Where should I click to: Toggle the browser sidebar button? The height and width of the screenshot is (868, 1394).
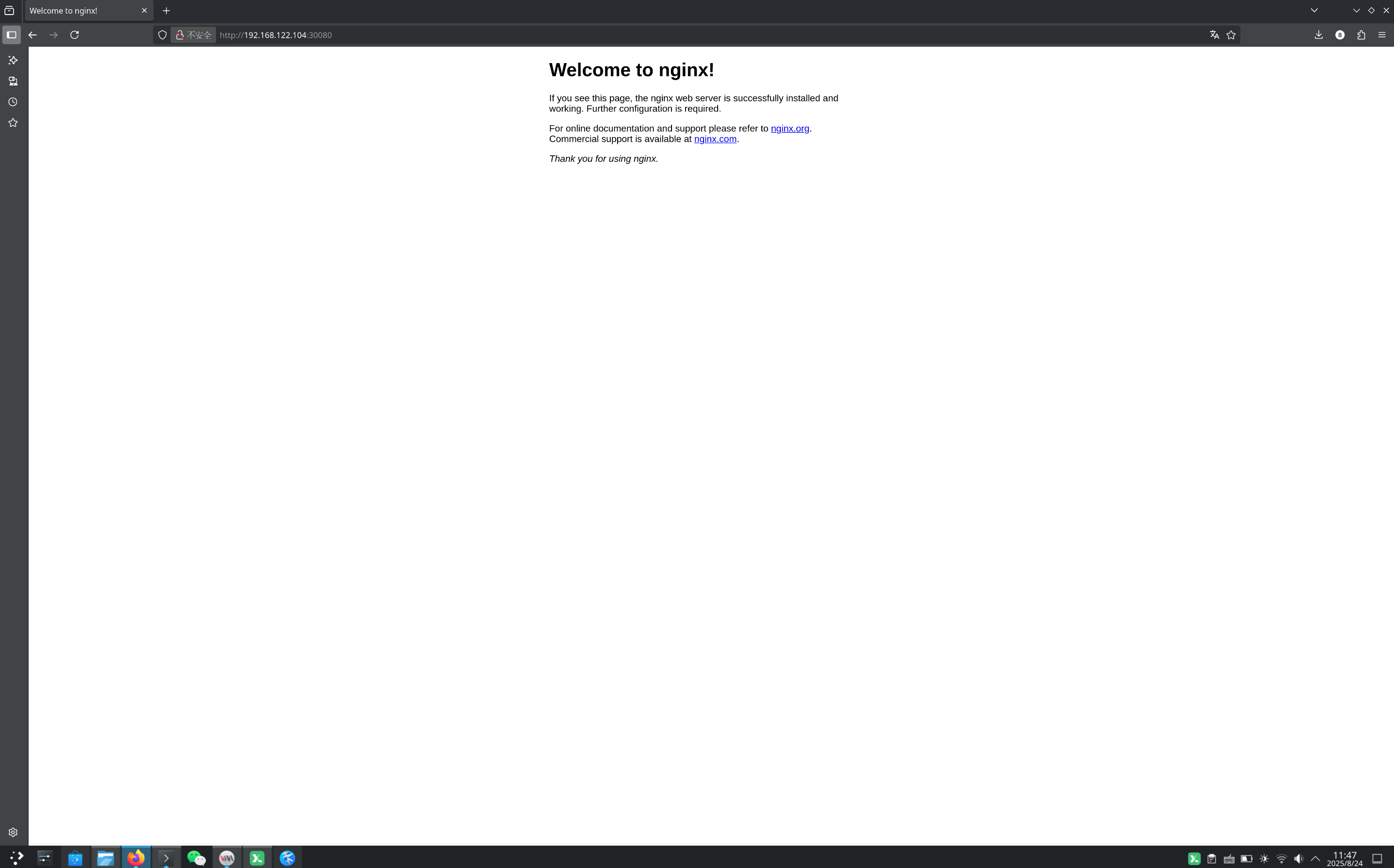12,35
